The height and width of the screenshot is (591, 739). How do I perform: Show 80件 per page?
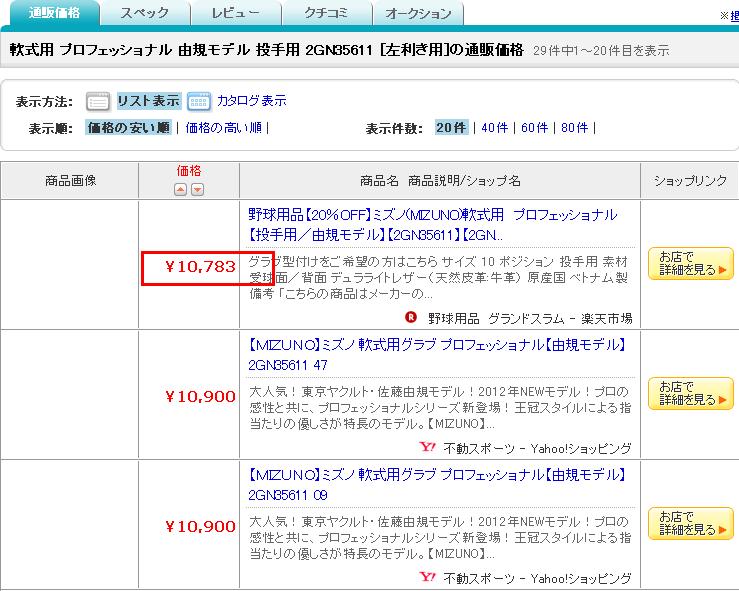pos(575,127)
